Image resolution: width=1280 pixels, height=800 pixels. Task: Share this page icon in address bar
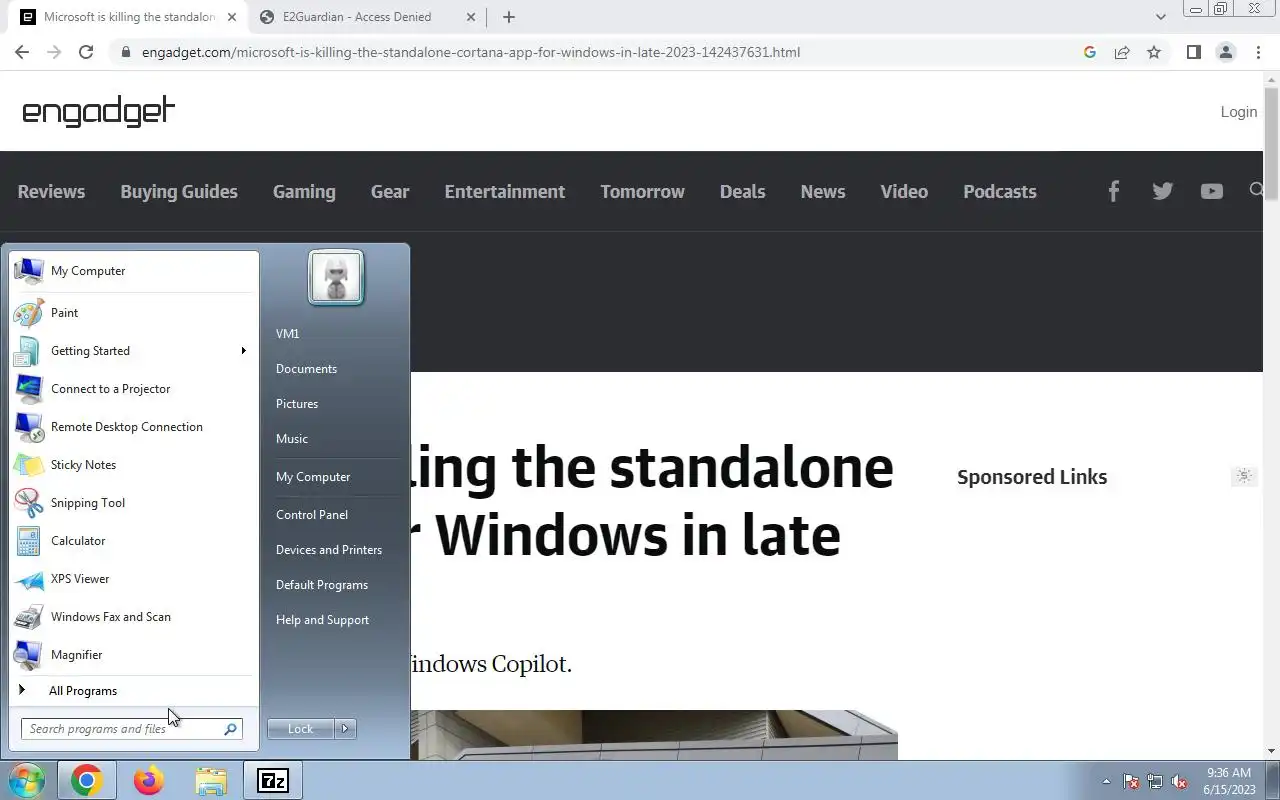(x=1122, y=52)
